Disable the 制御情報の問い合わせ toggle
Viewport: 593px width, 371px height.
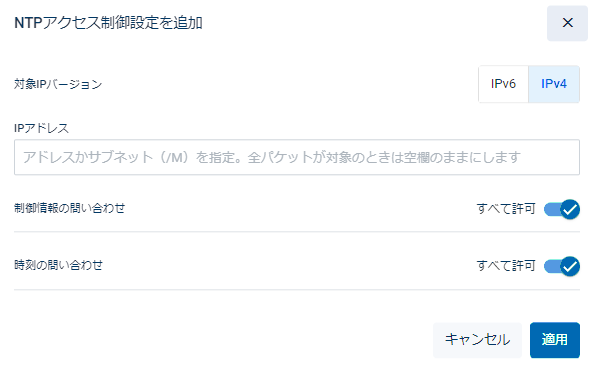pyautogui.click(x=562, y=209)
